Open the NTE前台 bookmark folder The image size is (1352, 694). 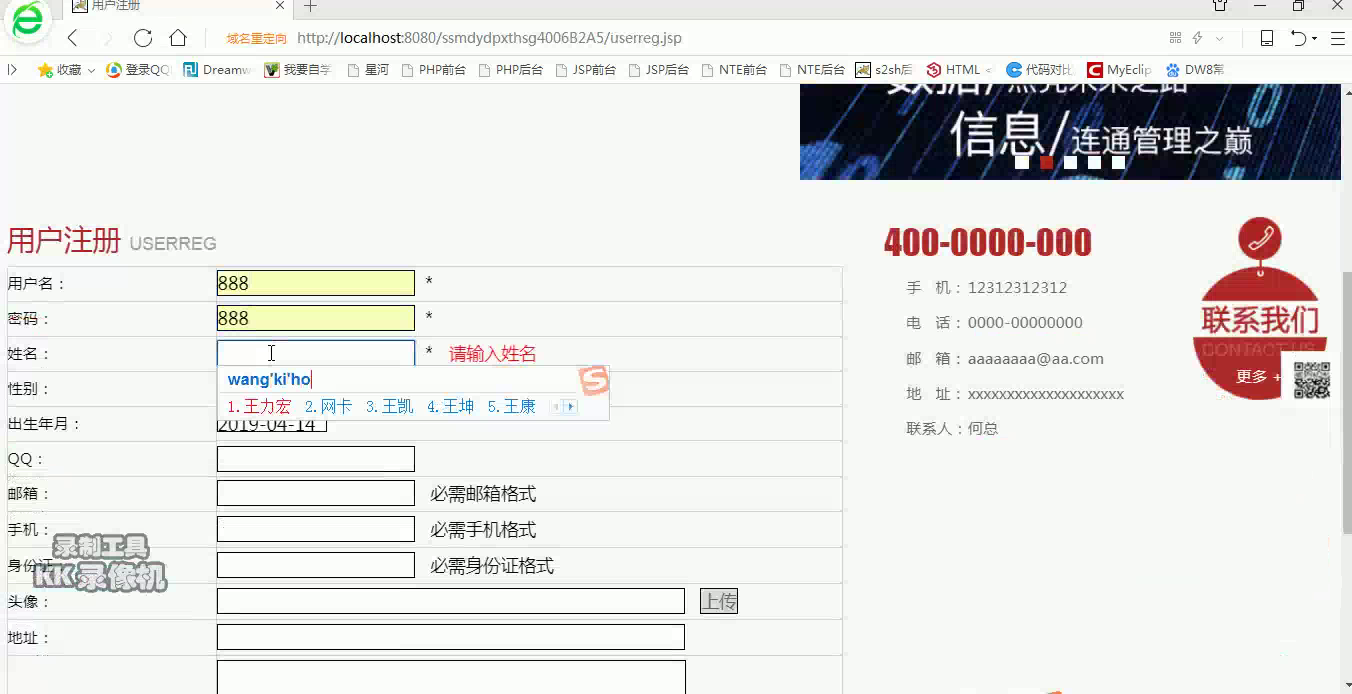[x=734, y=70]
